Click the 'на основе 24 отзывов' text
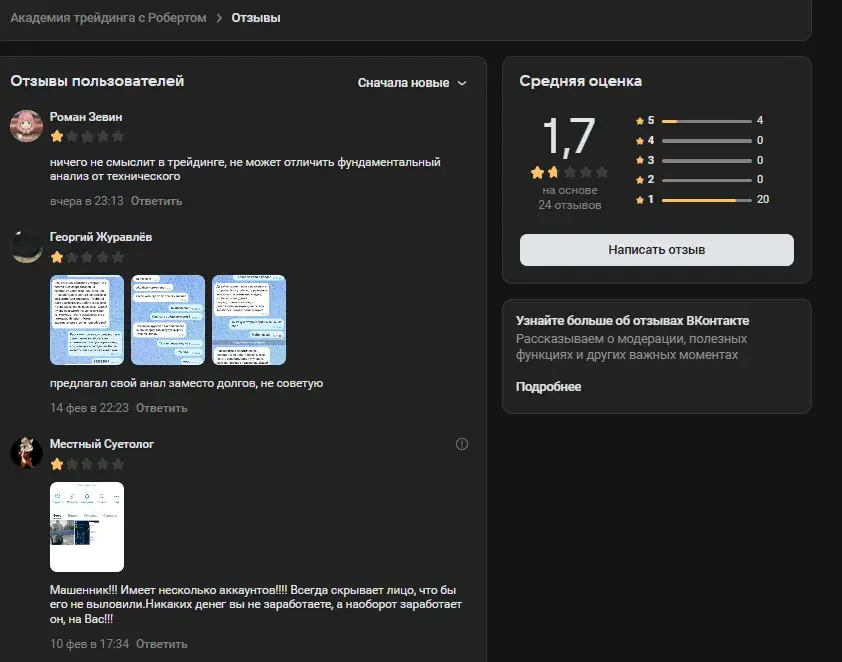842x662 pixels. coord(570,198)
